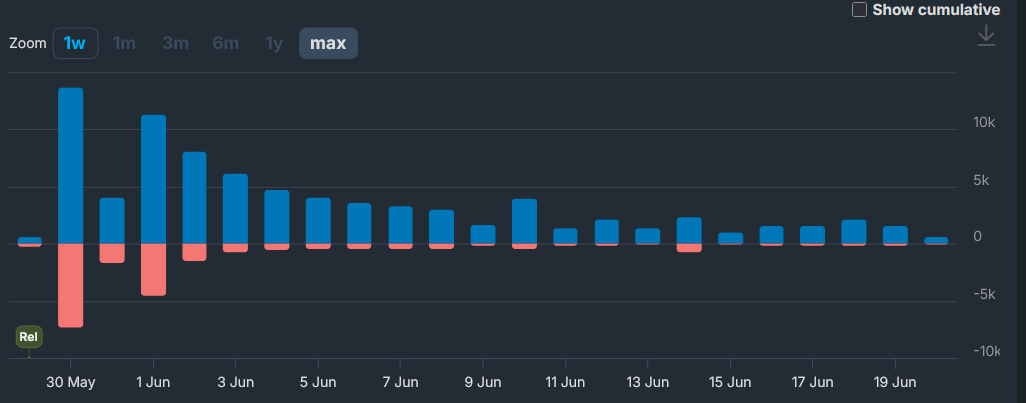The image size is (1026, 403).
Task: Click the '-5k' y-axis label
Action: [x=983, y=294]
